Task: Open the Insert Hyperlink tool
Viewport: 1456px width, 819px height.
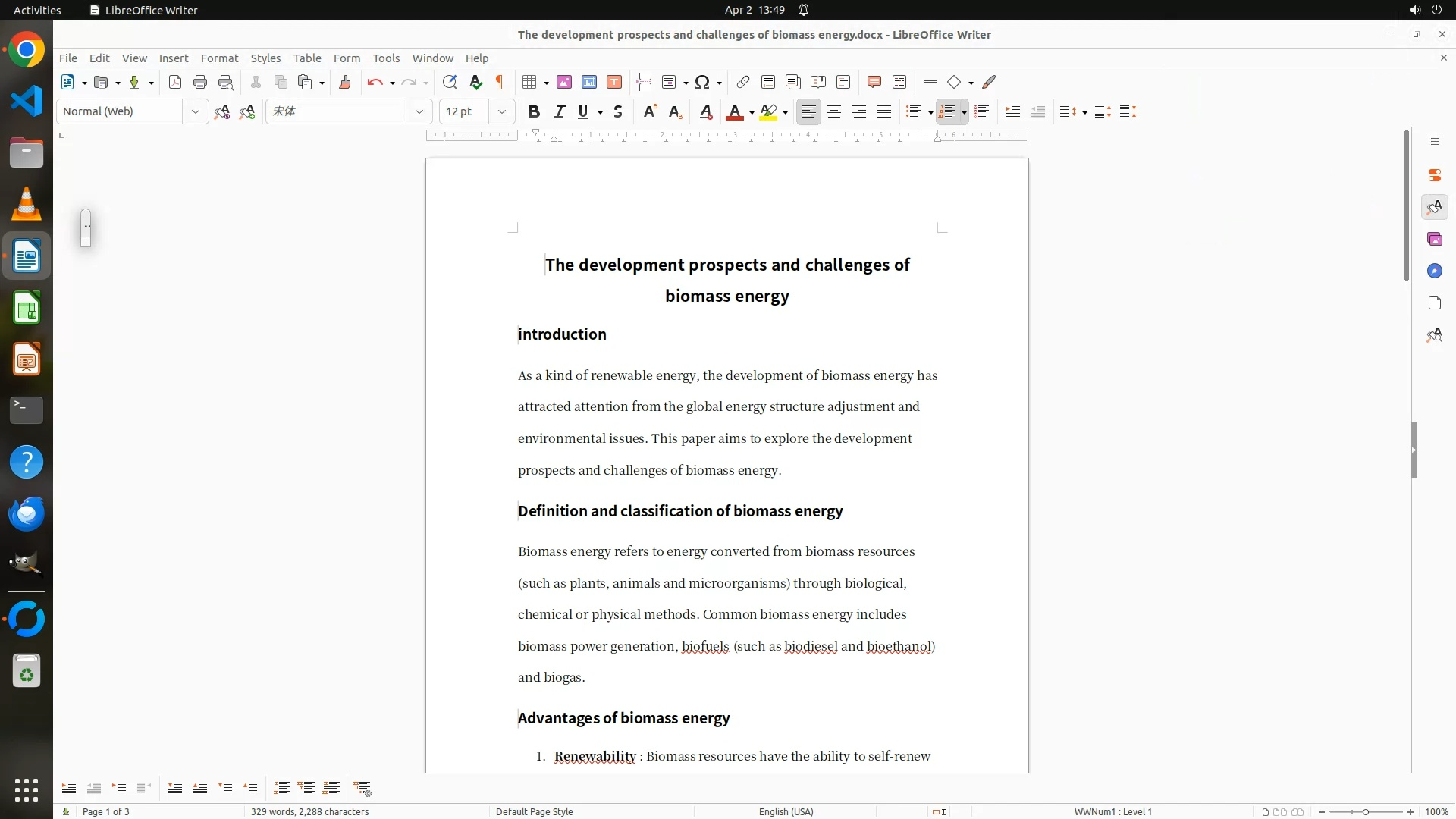Action: (743, 82)
